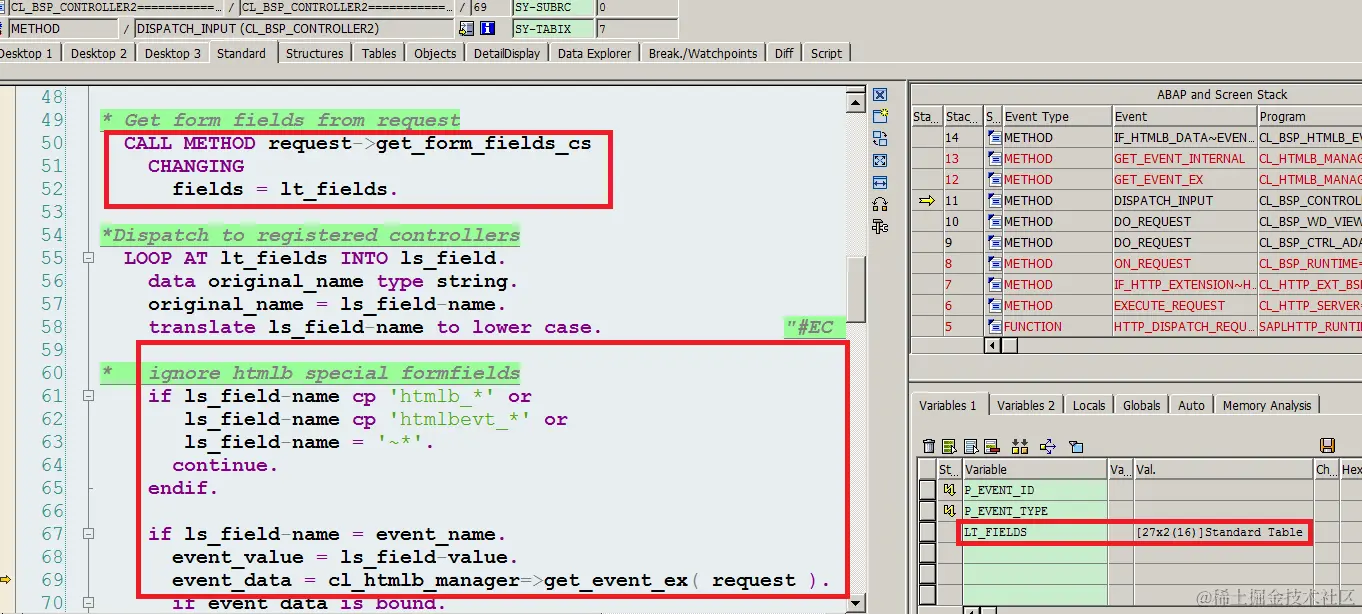Click the SY-SUBRC value field
The width and height of the screenshot is (1362, 614).
(637, 7)
